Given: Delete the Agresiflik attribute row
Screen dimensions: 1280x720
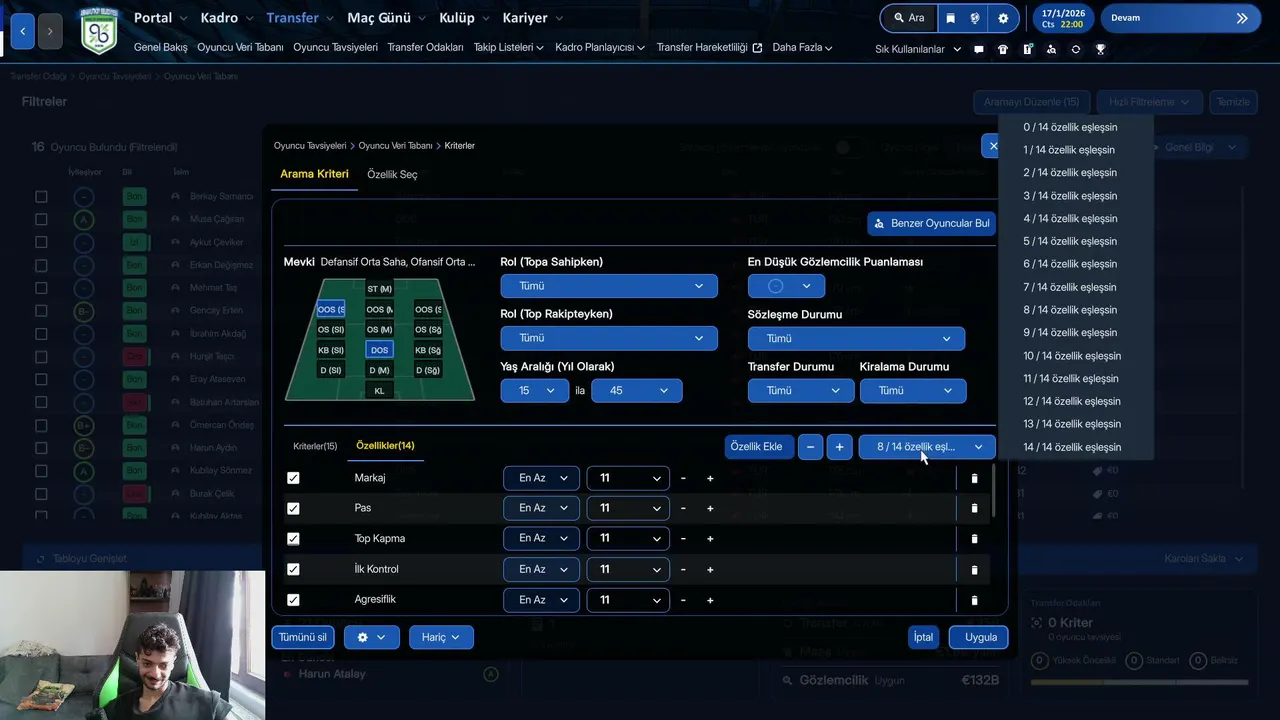Looking at the screenshot, I should 975,600.
